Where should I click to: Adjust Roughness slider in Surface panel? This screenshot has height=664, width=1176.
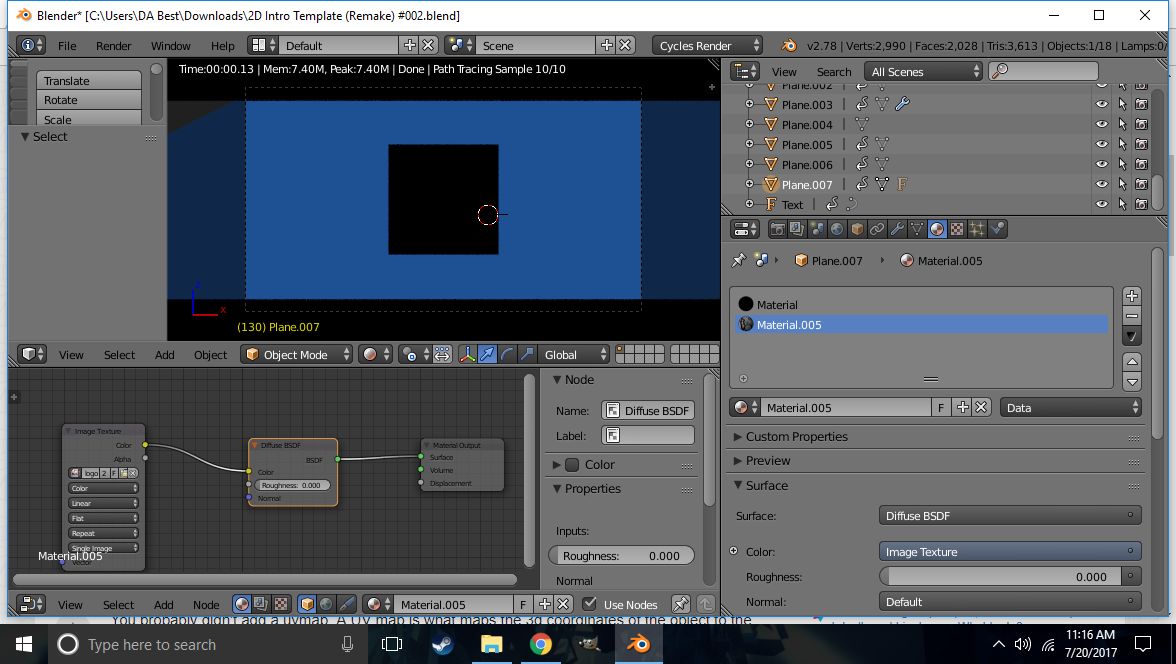click(1000, 576)
